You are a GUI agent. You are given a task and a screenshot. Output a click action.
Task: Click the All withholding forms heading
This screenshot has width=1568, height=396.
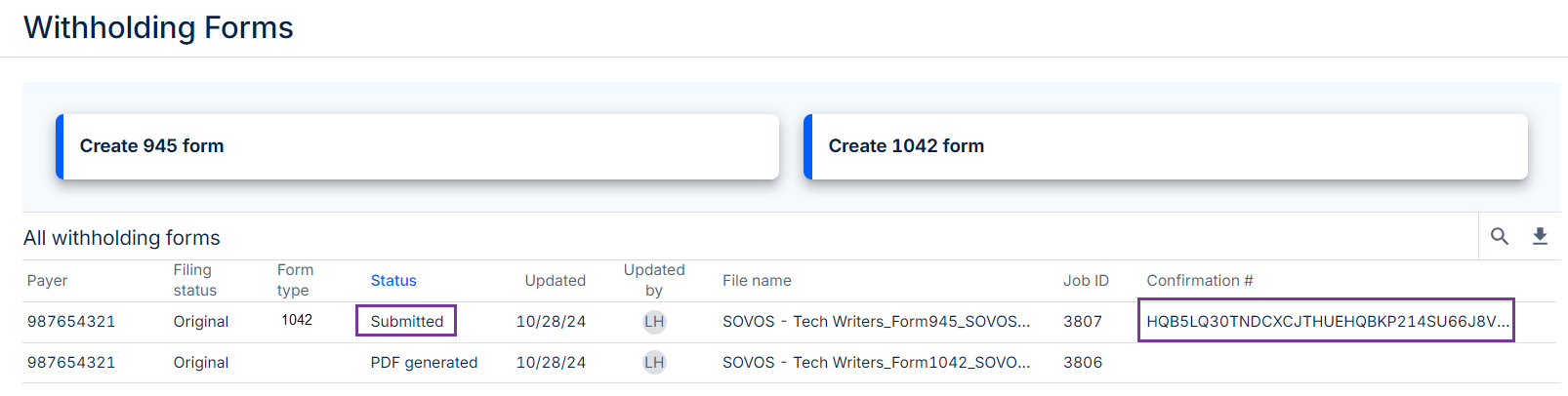(x=122, y=238)
